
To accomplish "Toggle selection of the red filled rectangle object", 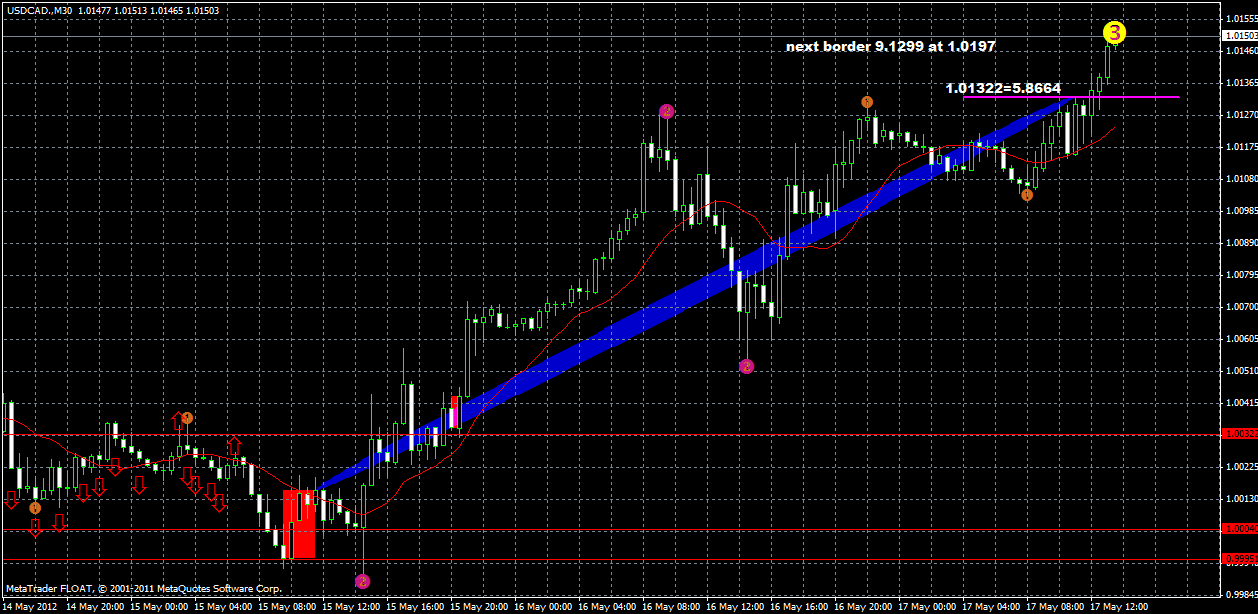I will coord(300,525).
